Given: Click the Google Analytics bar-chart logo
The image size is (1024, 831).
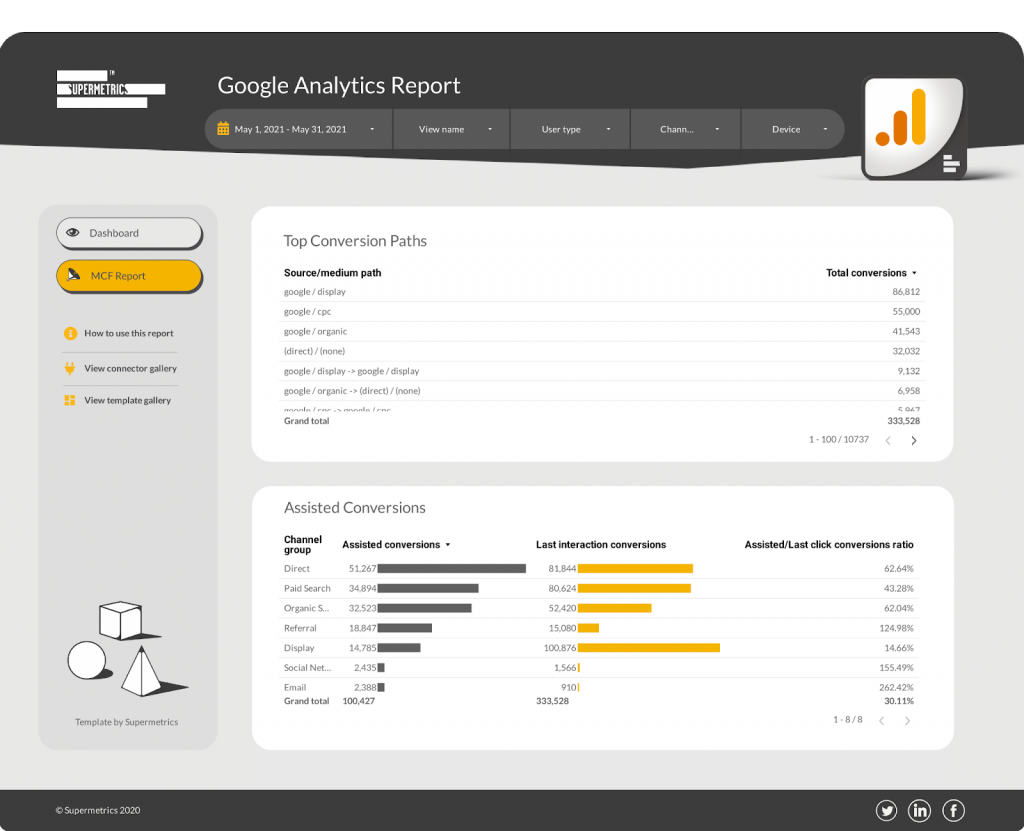Looking at the screenshot, I should [x=914, y=127].
